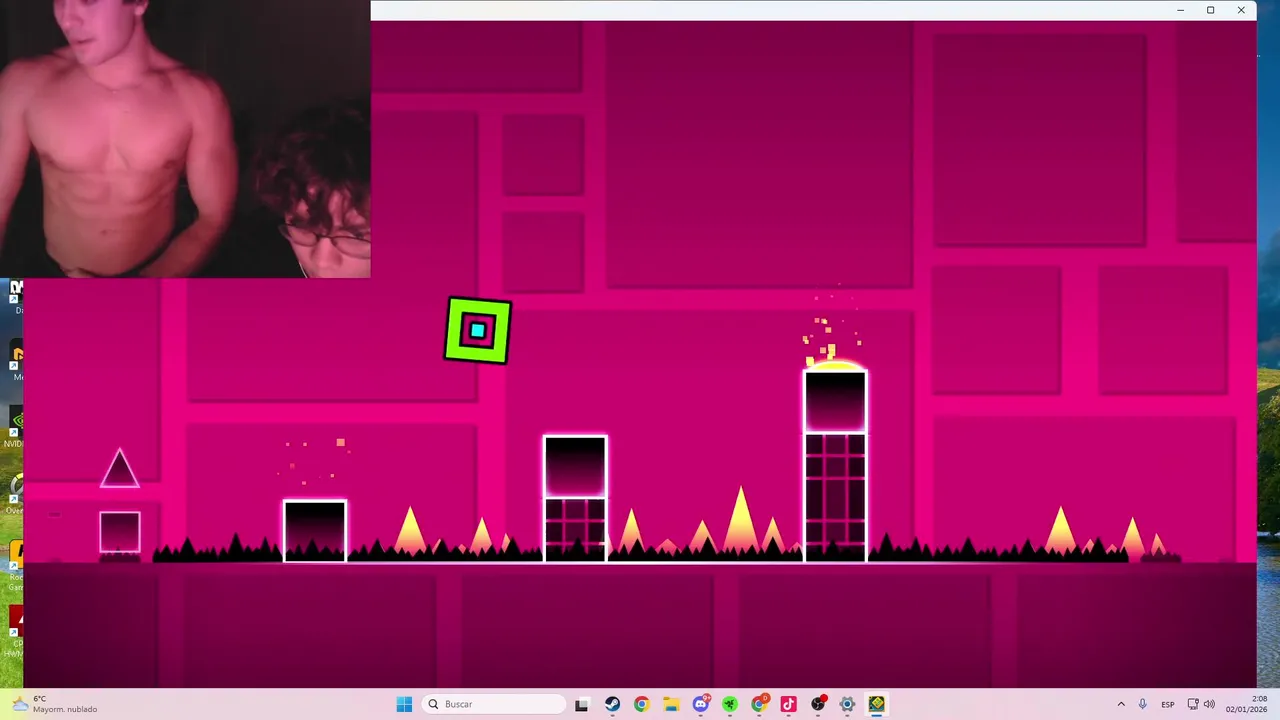Launch the plain Google Chrome taskbar icon
1280x720 pixels.
(x=641, y=704)
